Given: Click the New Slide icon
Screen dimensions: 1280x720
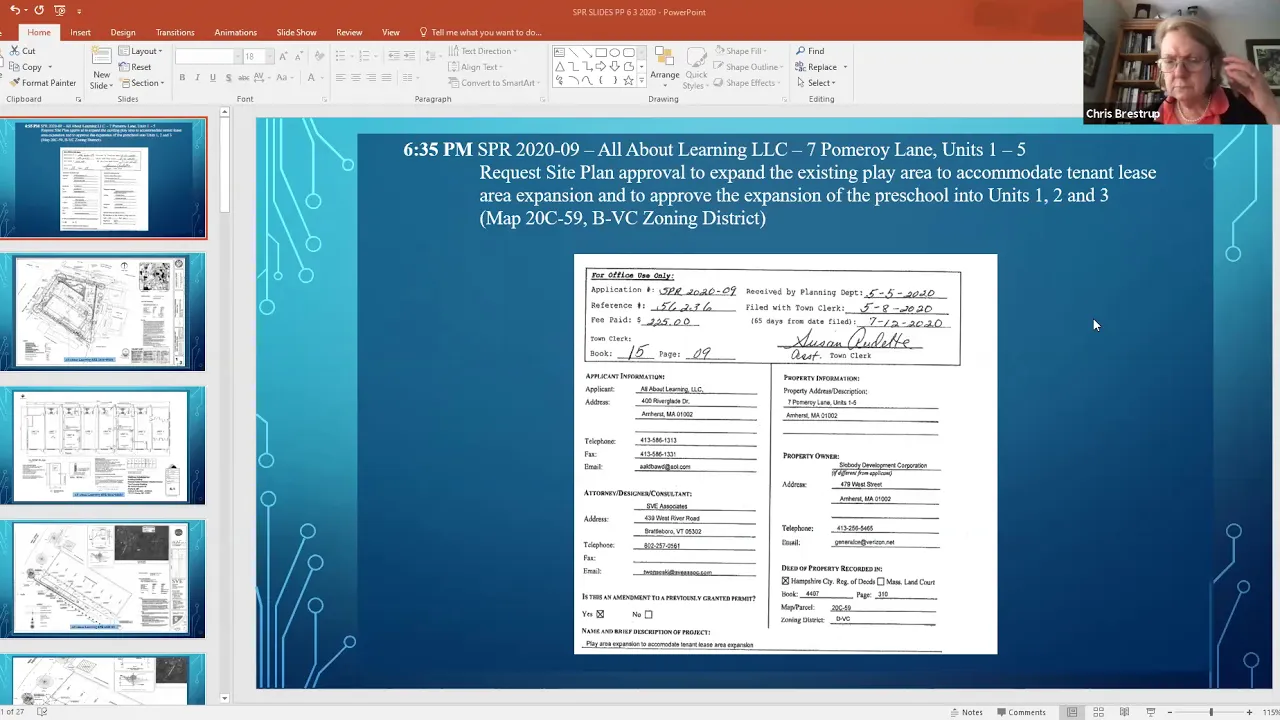Looking at the screenshot, I should [x=102, y=57].
